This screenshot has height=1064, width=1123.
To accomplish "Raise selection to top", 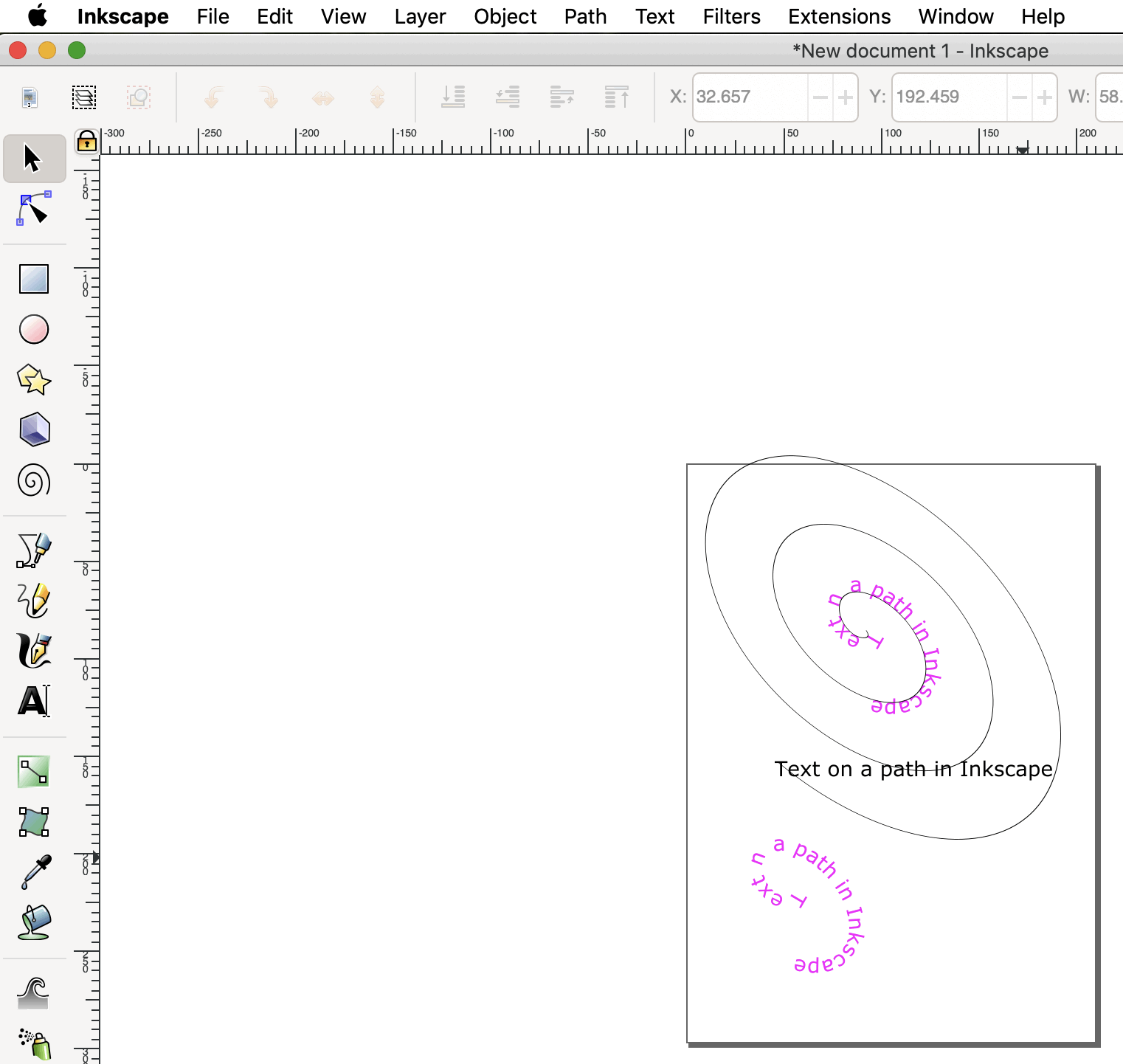I will coord(616,97).
